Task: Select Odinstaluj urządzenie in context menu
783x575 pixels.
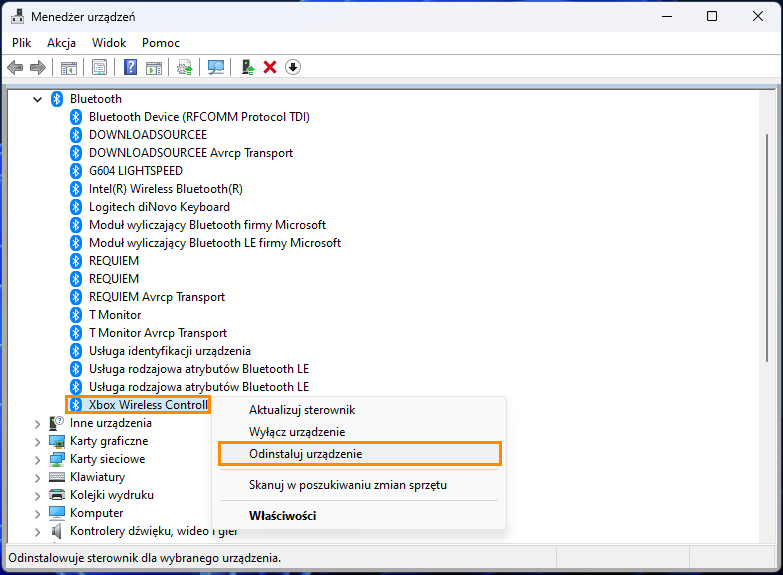Action: click(359, 454)
